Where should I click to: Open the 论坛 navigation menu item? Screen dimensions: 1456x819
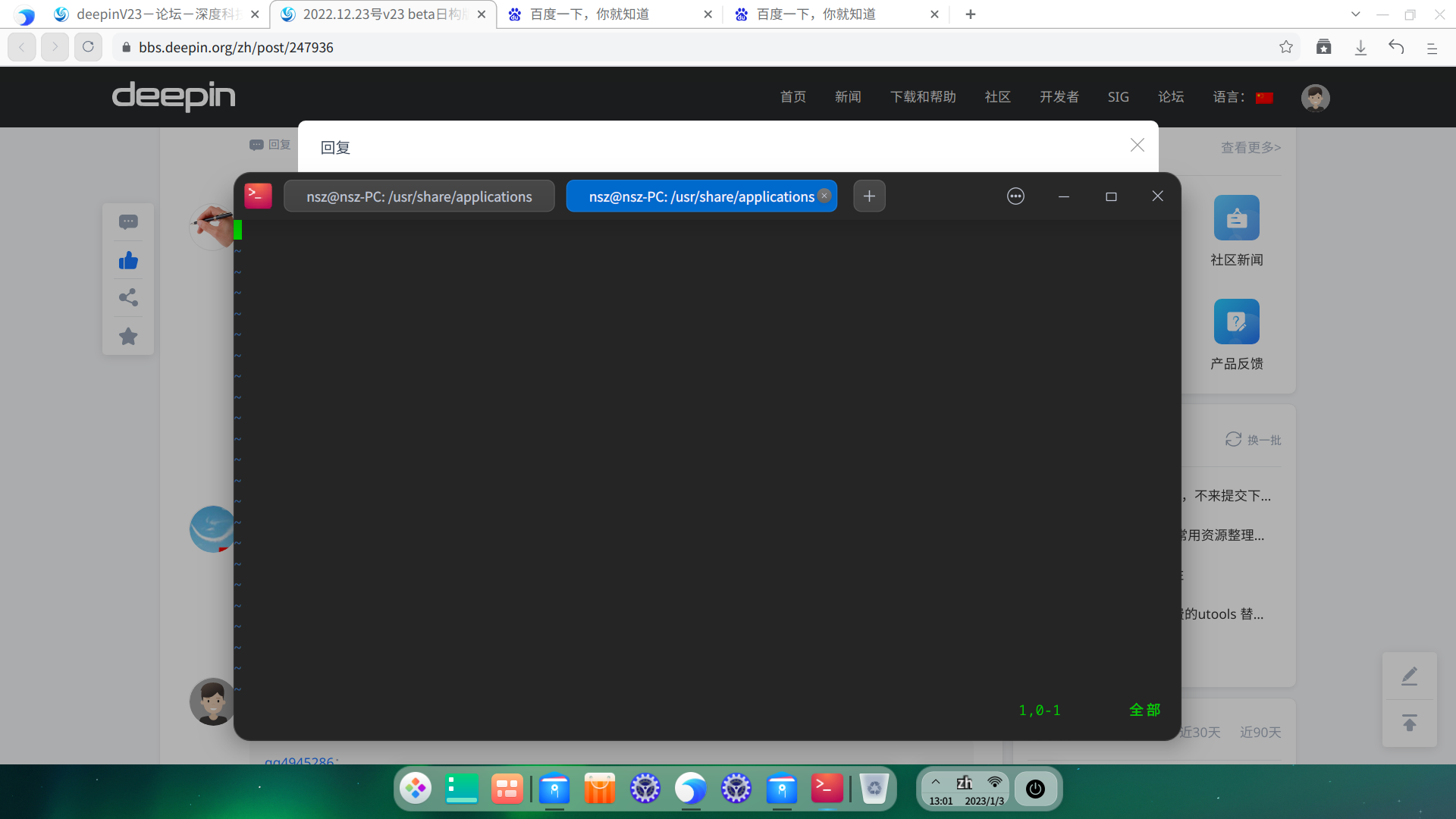(x=1170, y=97)
